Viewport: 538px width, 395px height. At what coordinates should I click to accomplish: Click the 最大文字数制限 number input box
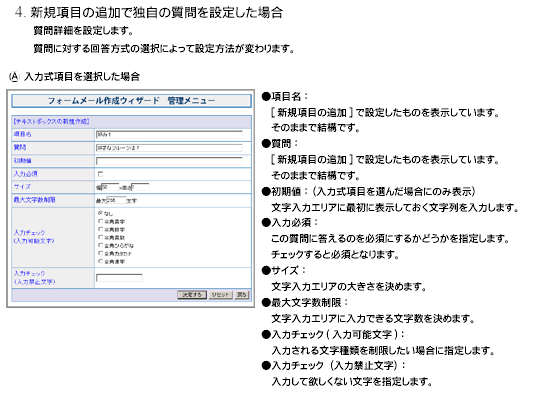pyautogui.click(x=116, y=200)
